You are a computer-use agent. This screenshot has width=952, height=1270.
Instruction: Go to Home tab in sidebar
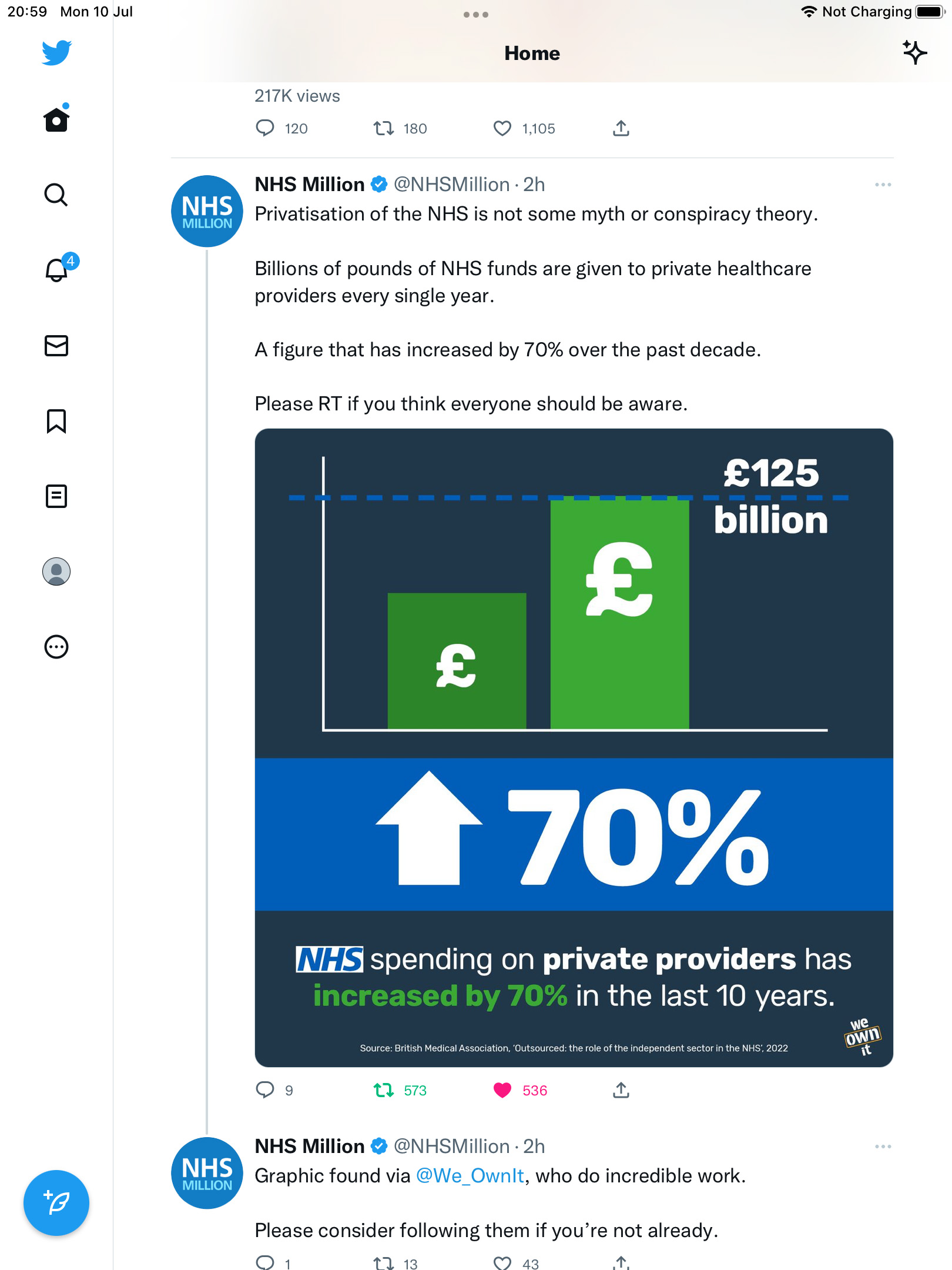coord(56,118)
